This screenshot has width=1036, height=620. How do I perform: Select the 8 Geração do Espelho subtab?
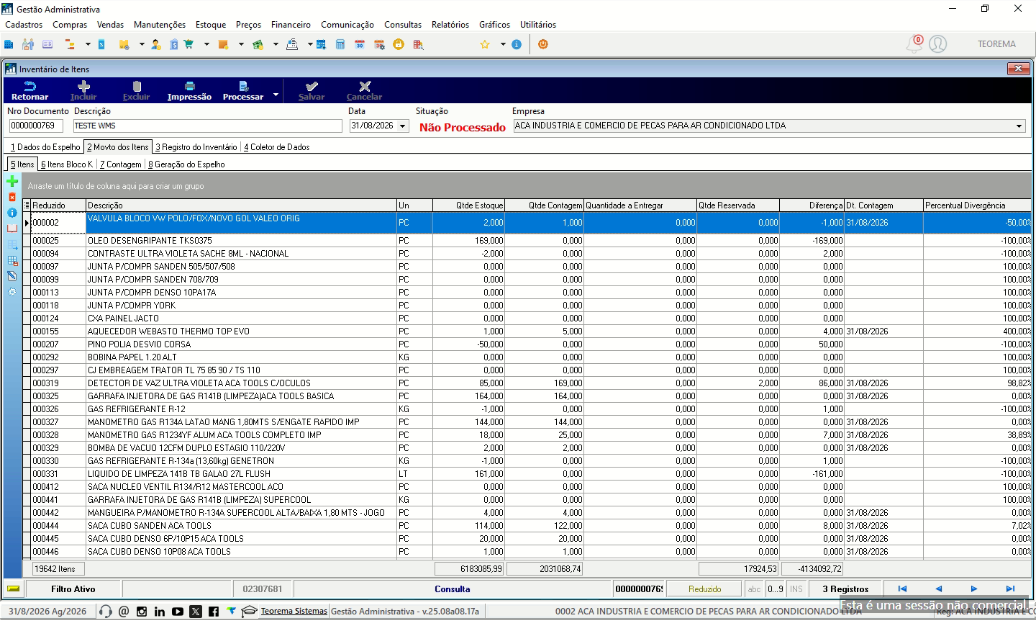(x=186, y=164)
